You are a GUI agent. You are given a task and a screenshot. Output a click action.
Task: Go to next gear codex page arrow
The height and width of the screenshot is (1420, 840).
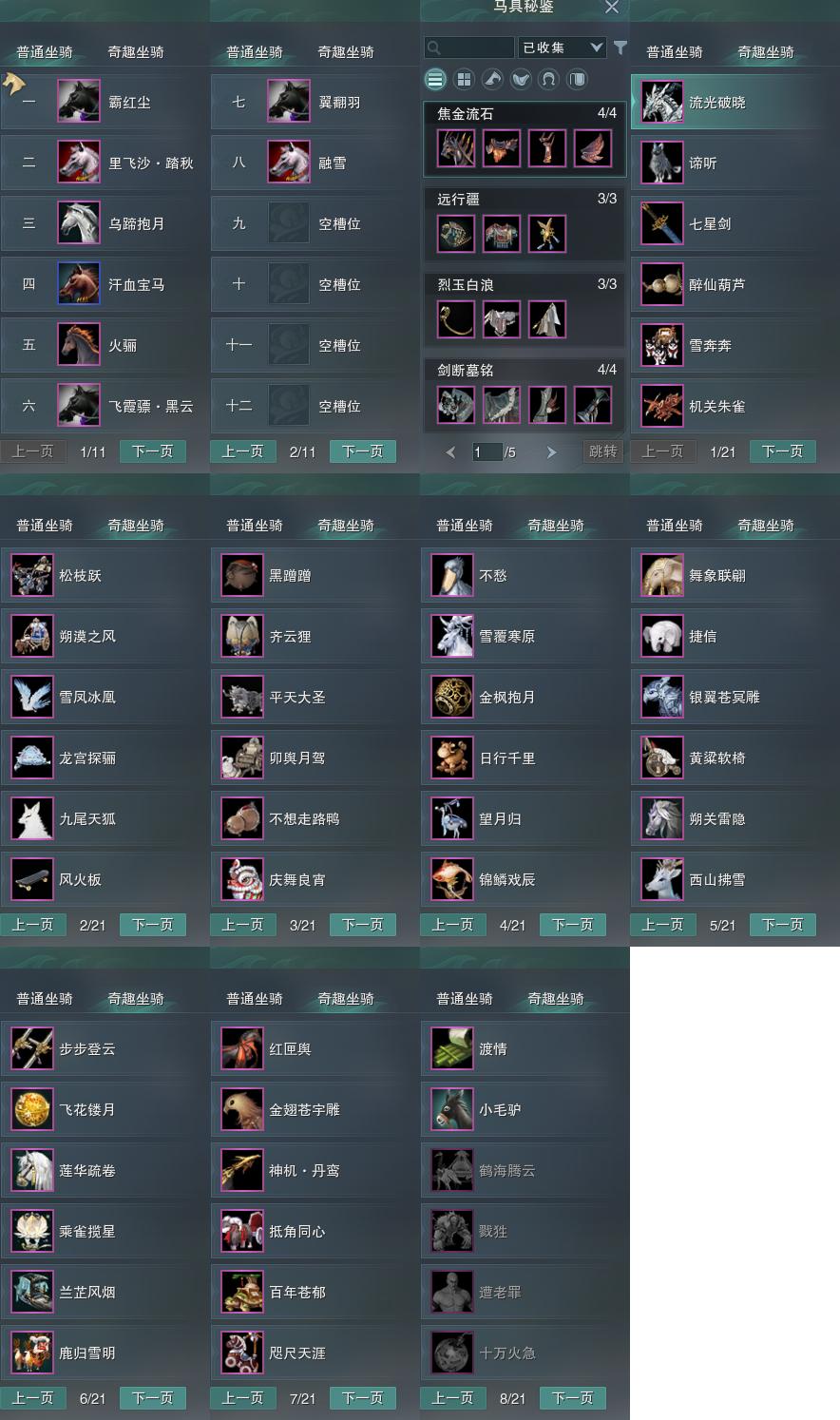551,452
